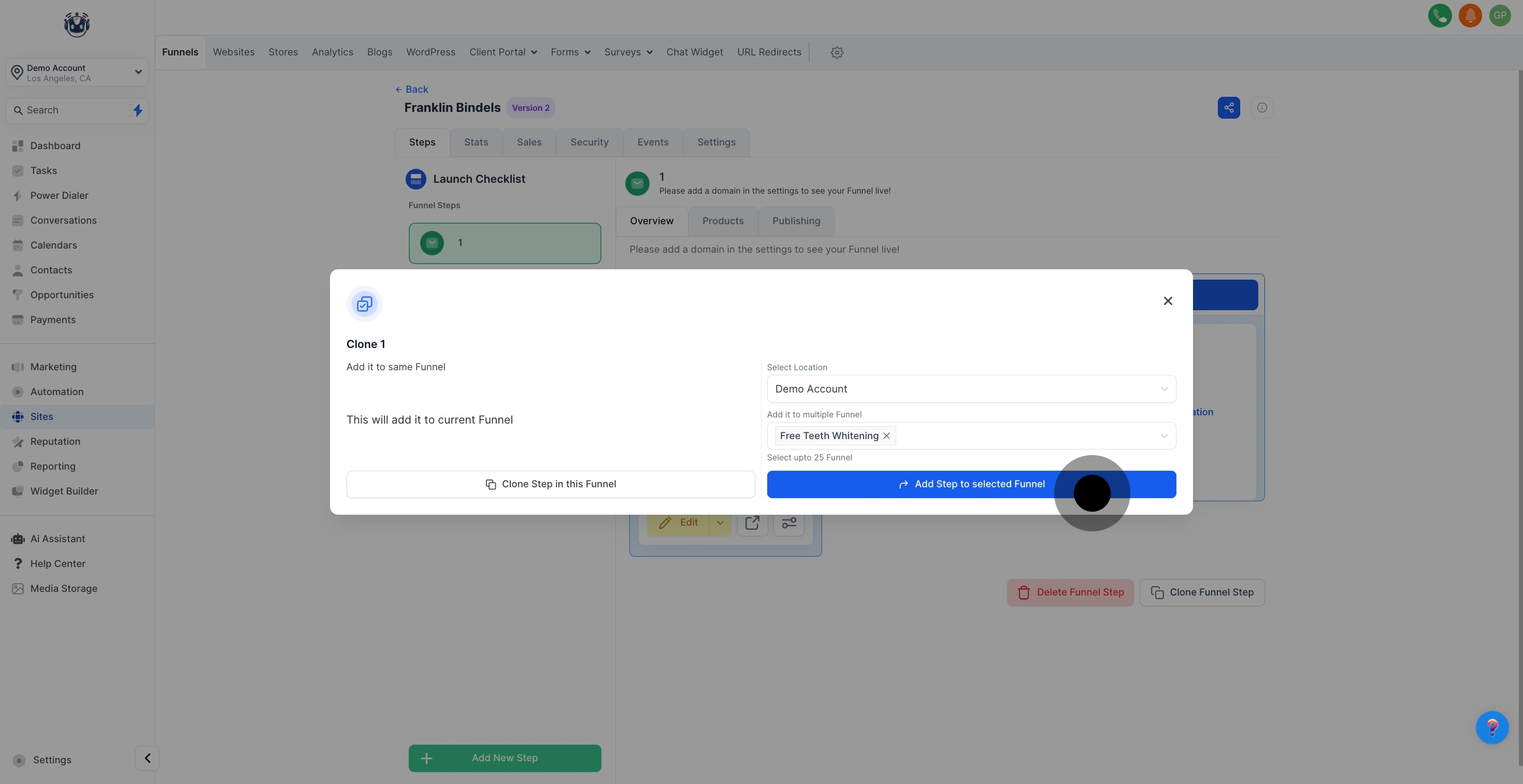Expand the multiple Funnel selector arrow
The width and height of the screenshot is (1523, 784).
(1163, 436)
